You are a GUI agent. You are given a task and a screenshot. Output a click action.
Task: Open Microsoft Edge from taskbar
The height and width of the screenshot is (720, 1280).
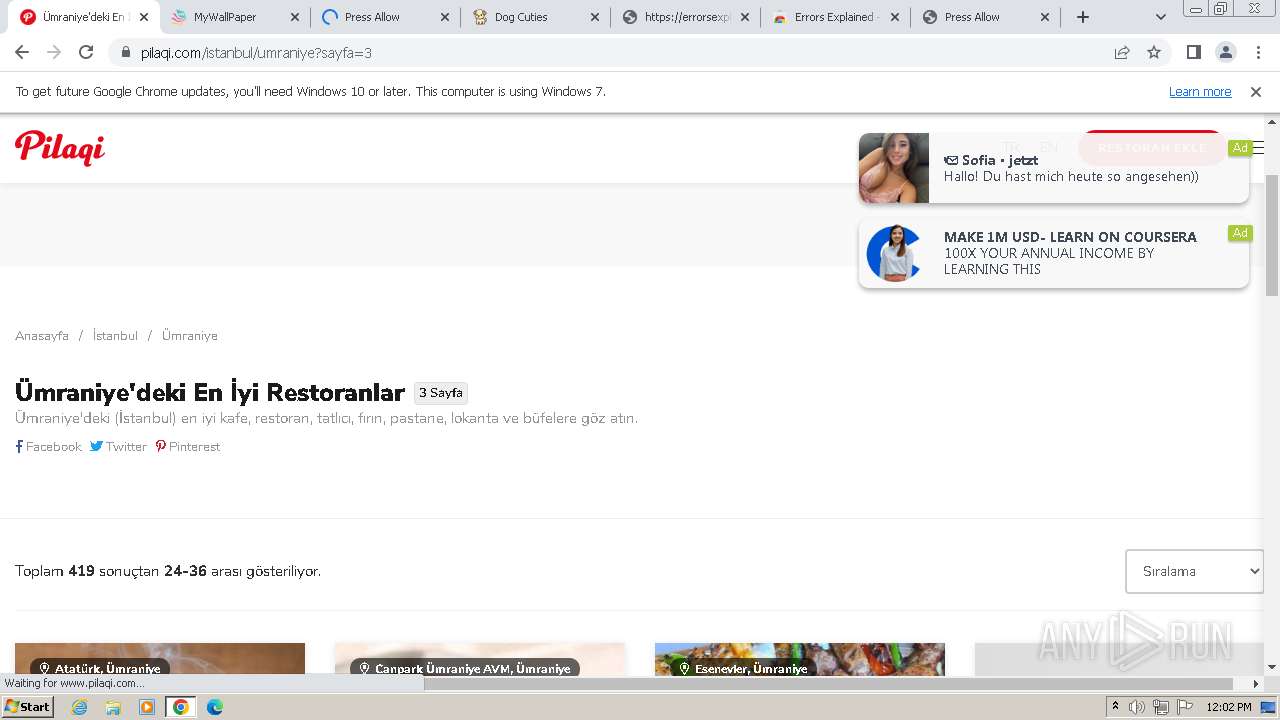pyautogui.click(x=215, y=707)
